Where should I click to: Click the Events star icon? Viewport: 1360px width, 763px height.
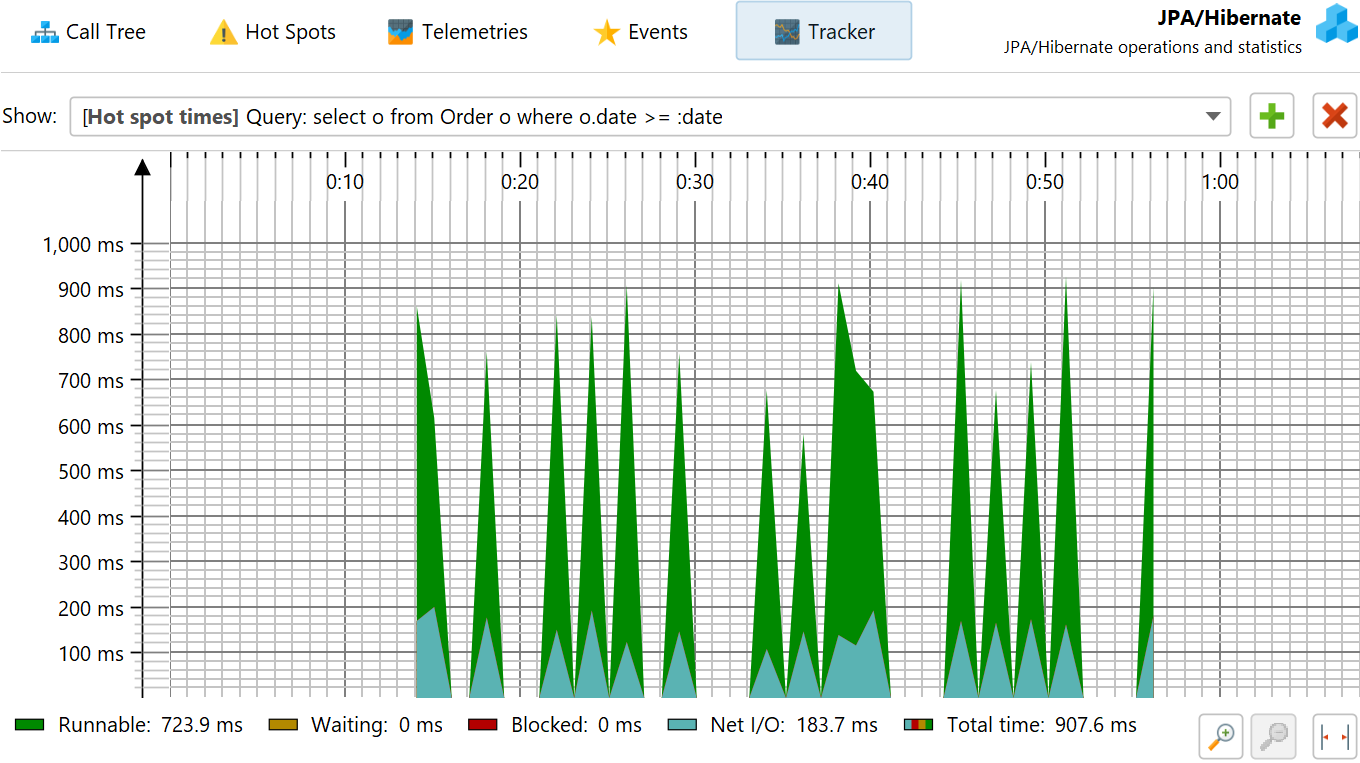tap(606, 32)
